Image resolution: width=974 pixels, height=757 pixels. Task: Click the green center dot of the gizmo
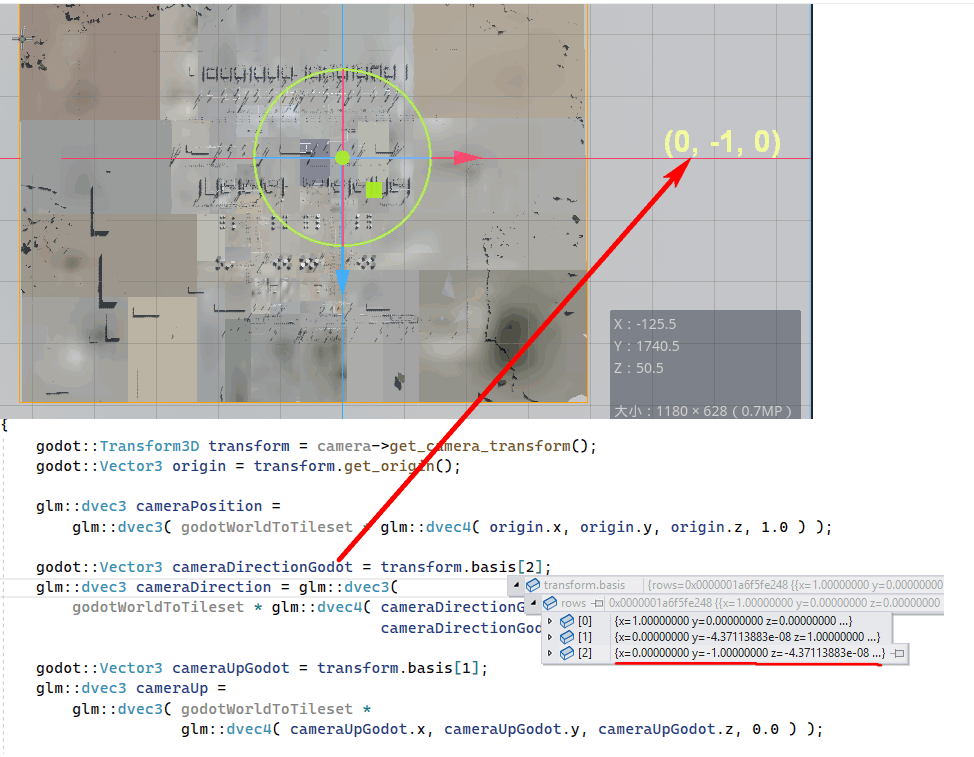tap(342, 157)
